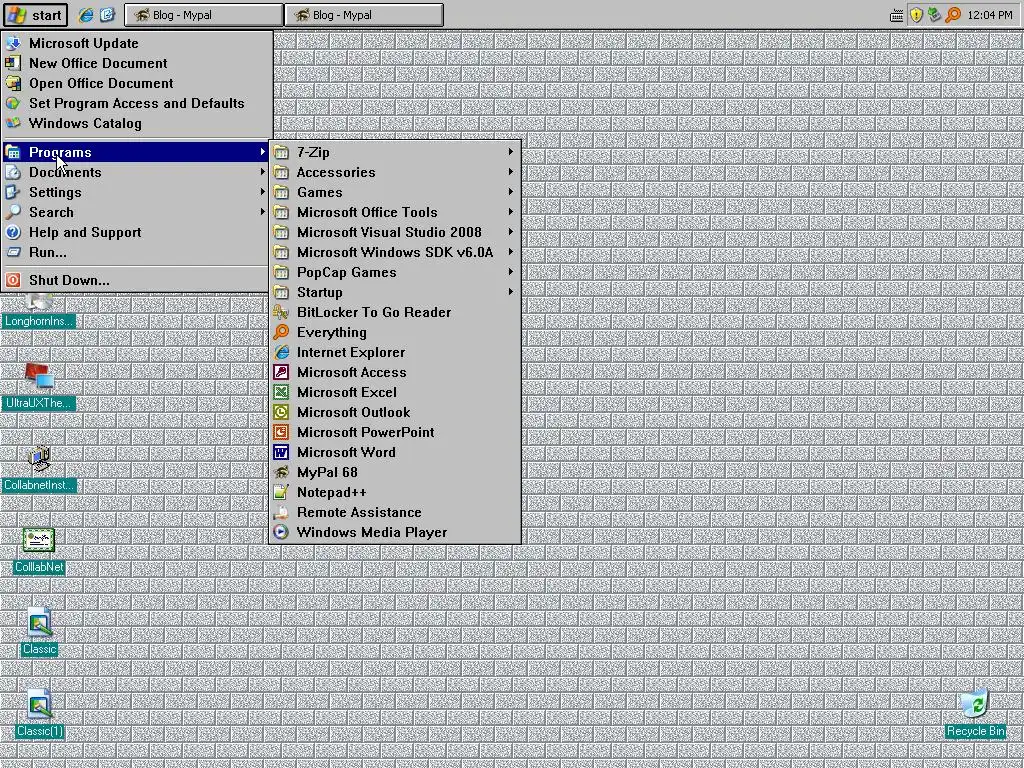Image resolution: width=1024 pixels, height=768 pixels.
Task: Expand Microsoft Windows SDK v6.0A folder
Action: [394, 252]
